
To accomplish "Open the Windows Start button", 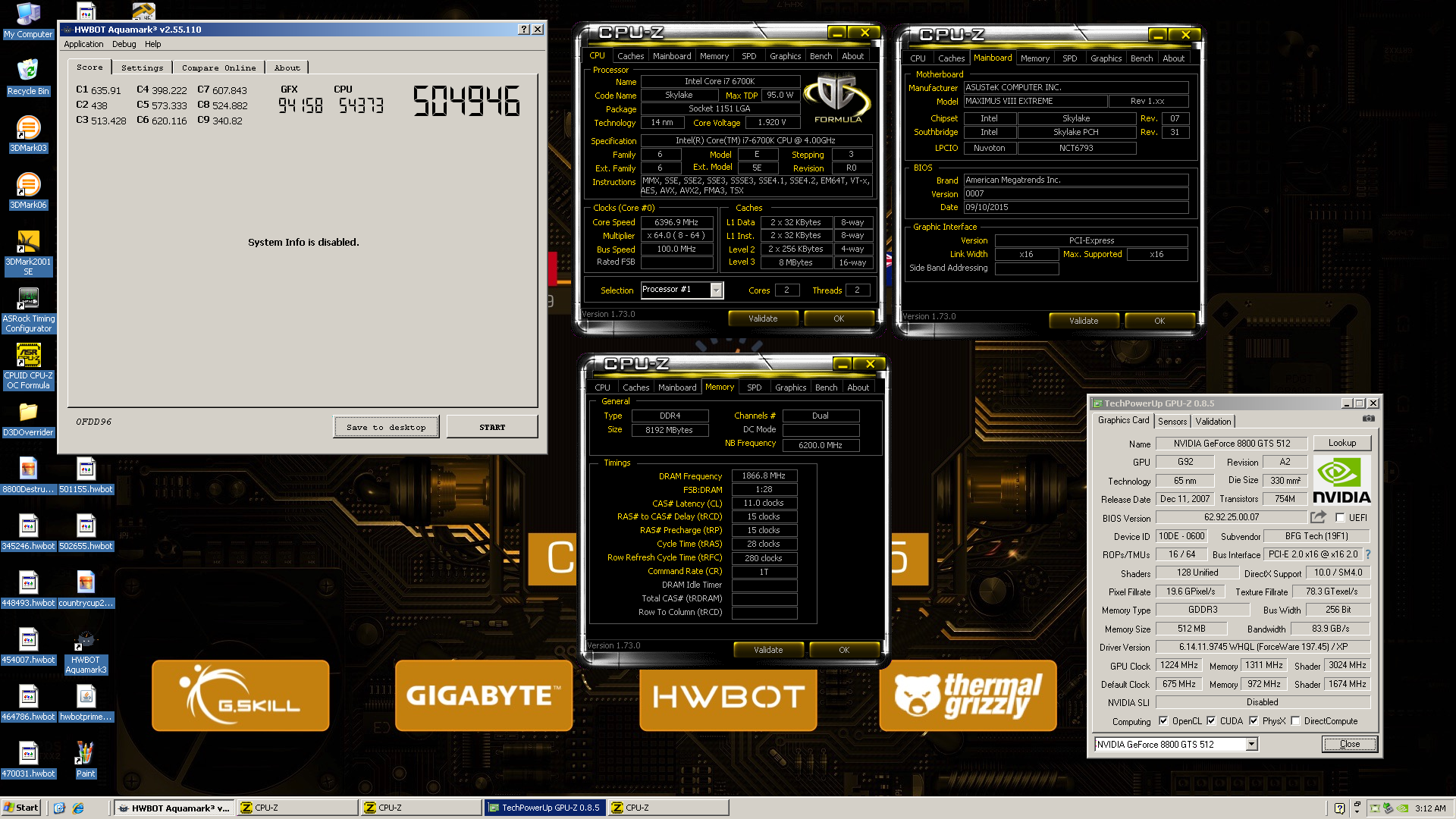I will coord(21,808).
